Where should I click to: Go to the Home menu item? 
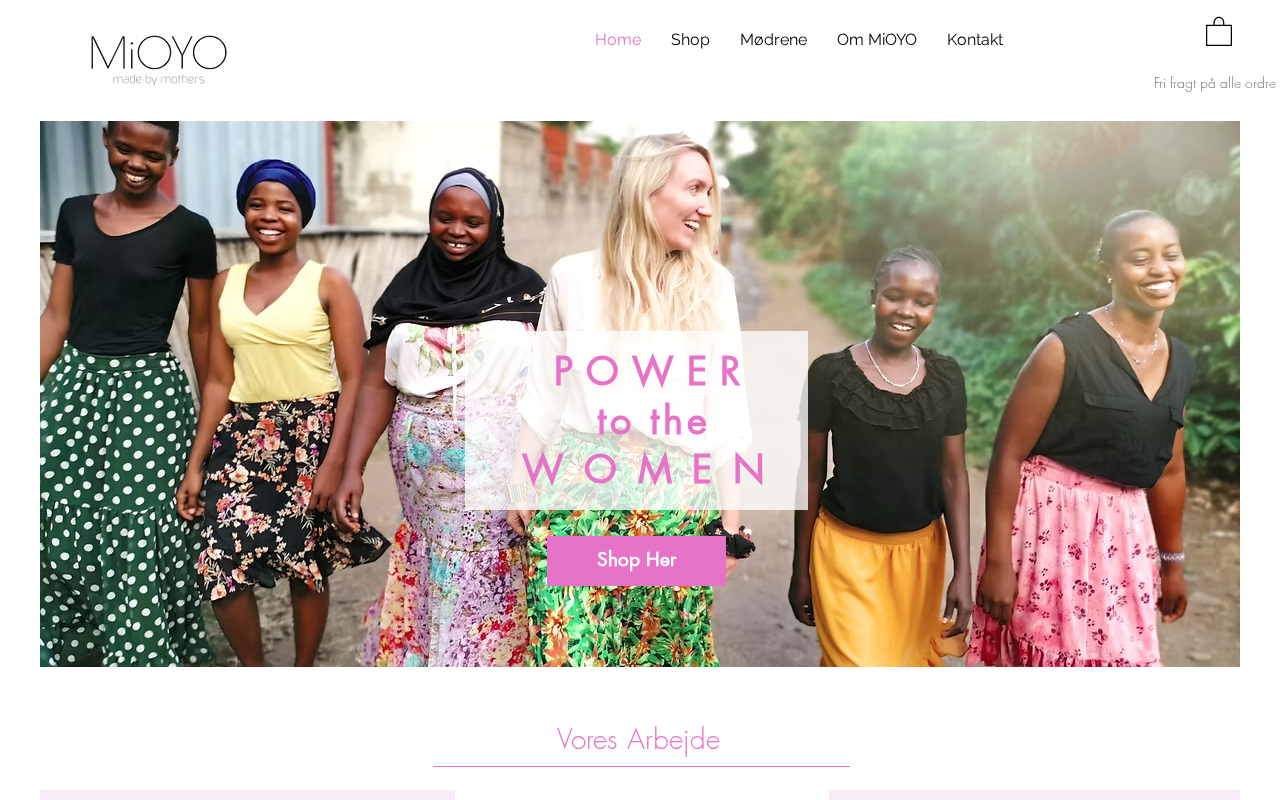tap(618, 40)
